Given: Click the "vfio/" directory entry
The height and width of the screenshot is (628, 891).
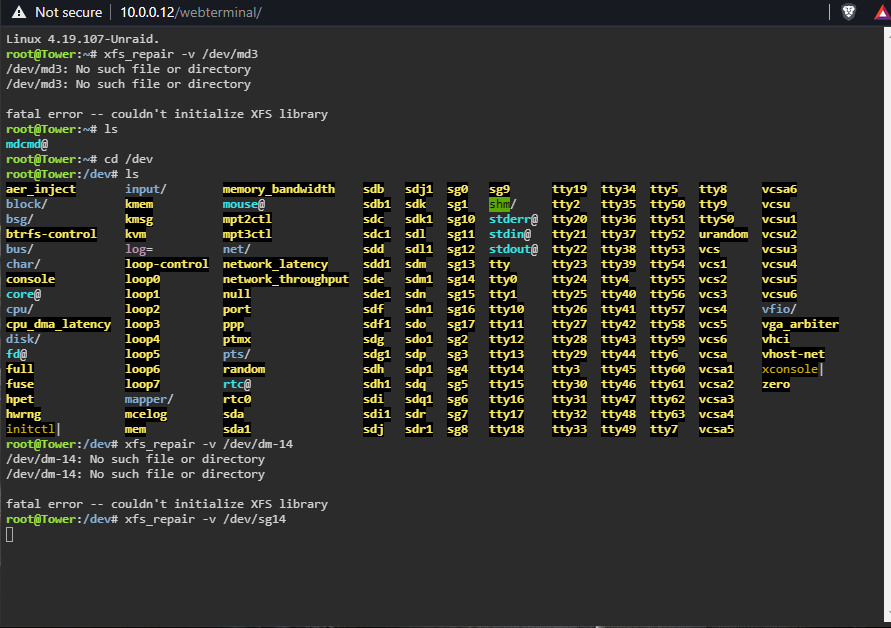Looking at the screenshot, I should 779,309.
